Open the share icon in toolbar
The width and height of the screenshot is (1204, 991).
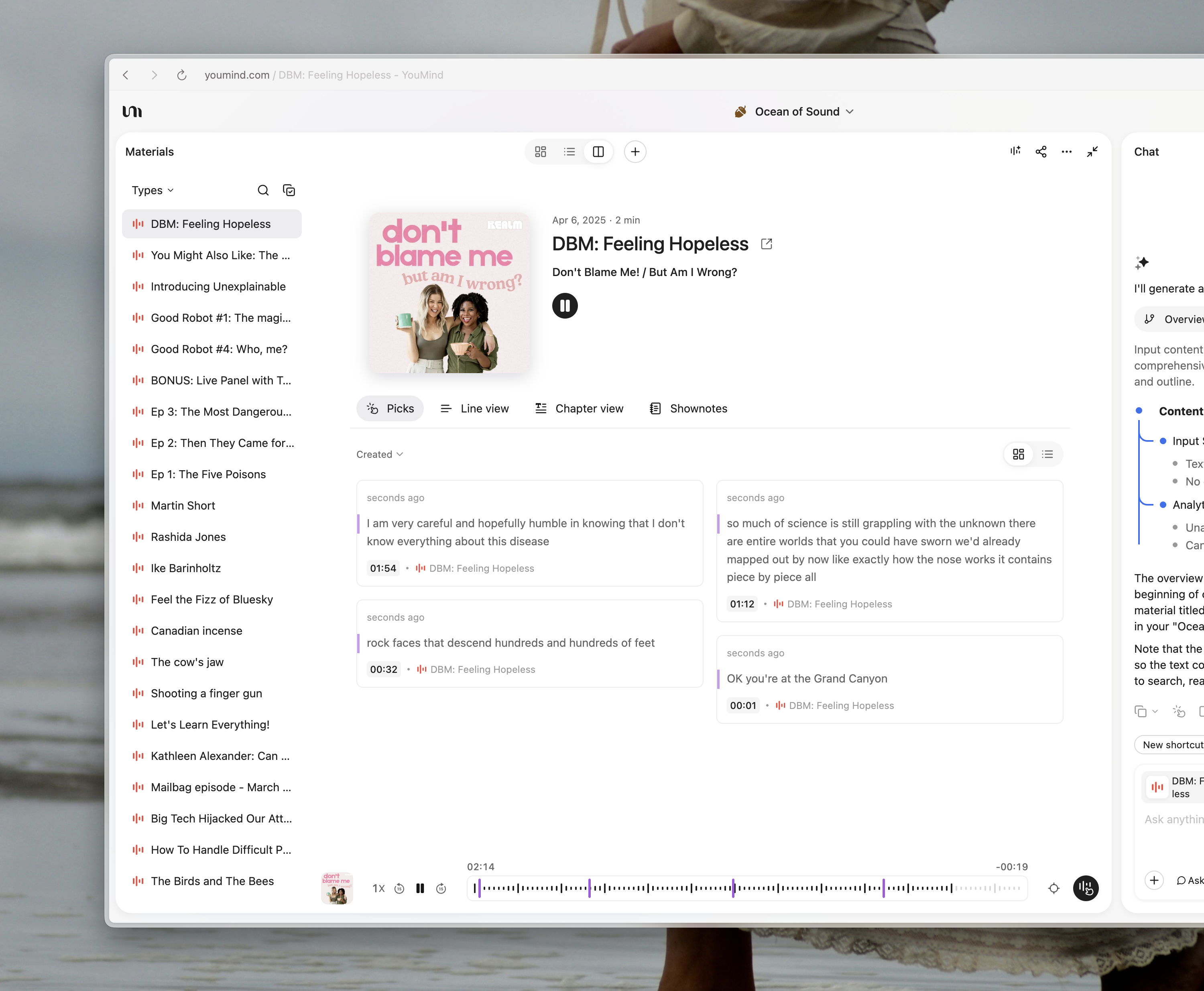pyautogui.click(x=1041, y=151)
